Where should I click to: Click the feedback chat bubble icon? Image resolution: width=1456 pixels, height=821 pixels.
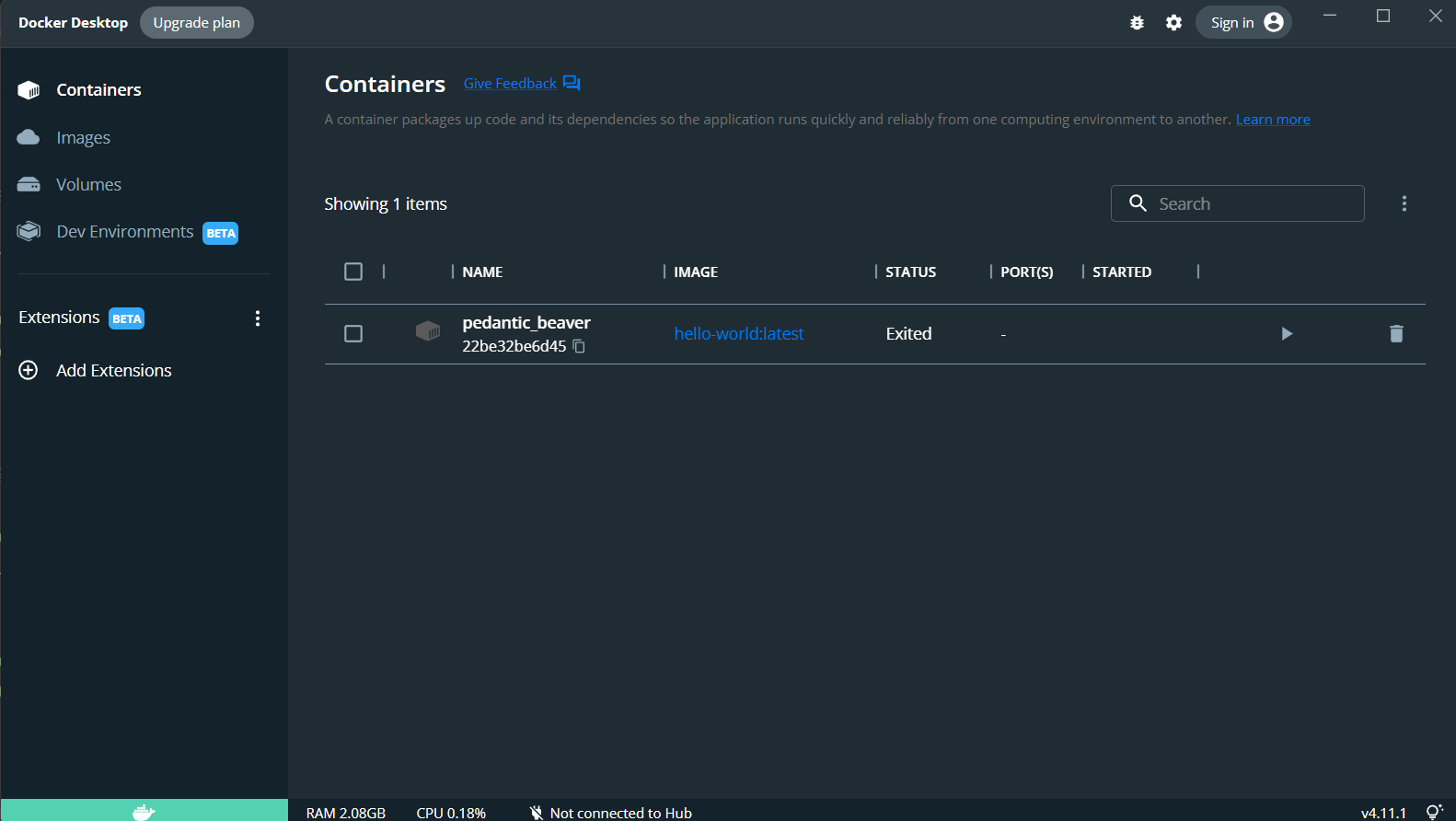tap(572, 84)
